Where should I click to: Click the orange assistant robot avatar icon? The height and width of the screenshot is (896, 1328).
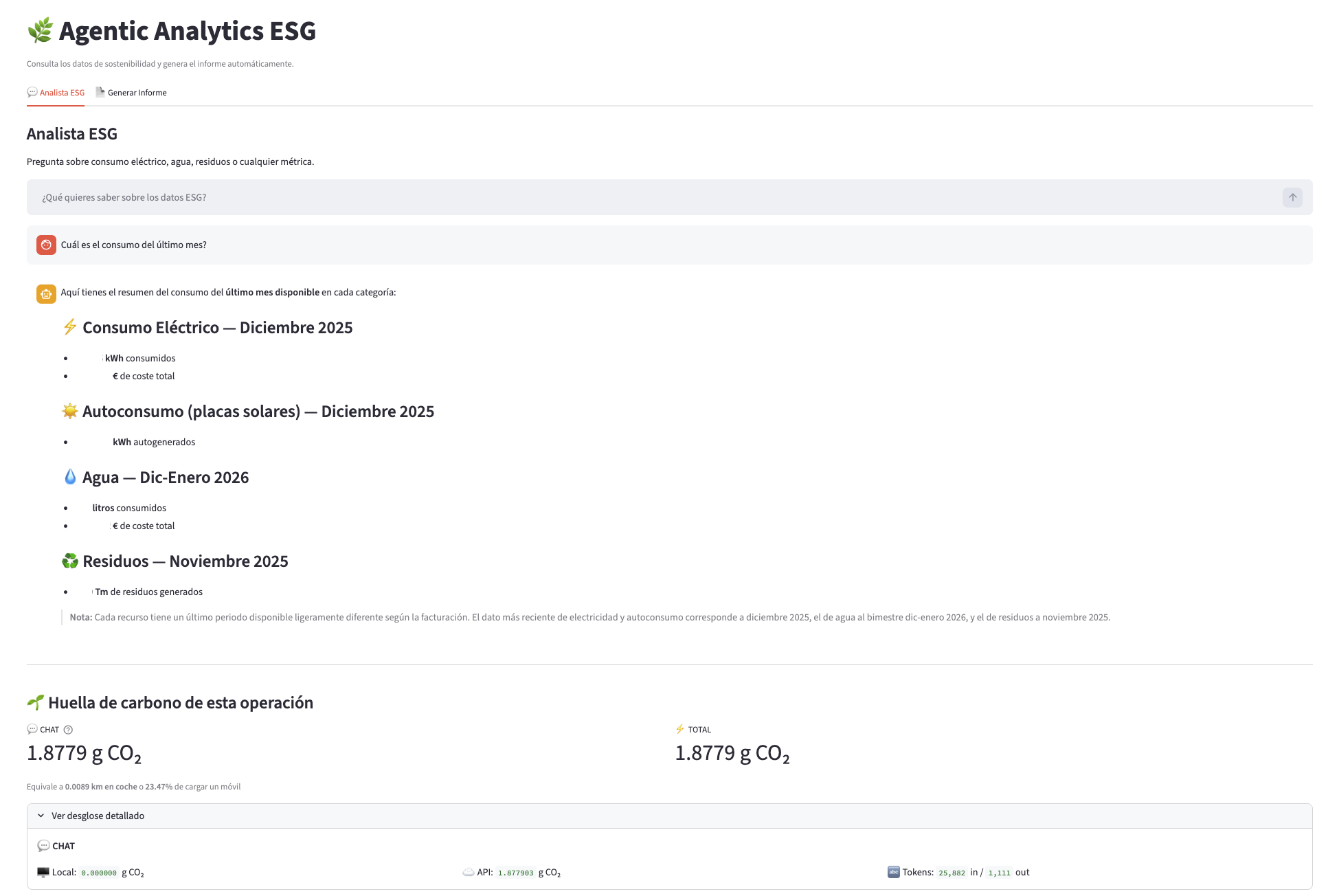point(46,293)
